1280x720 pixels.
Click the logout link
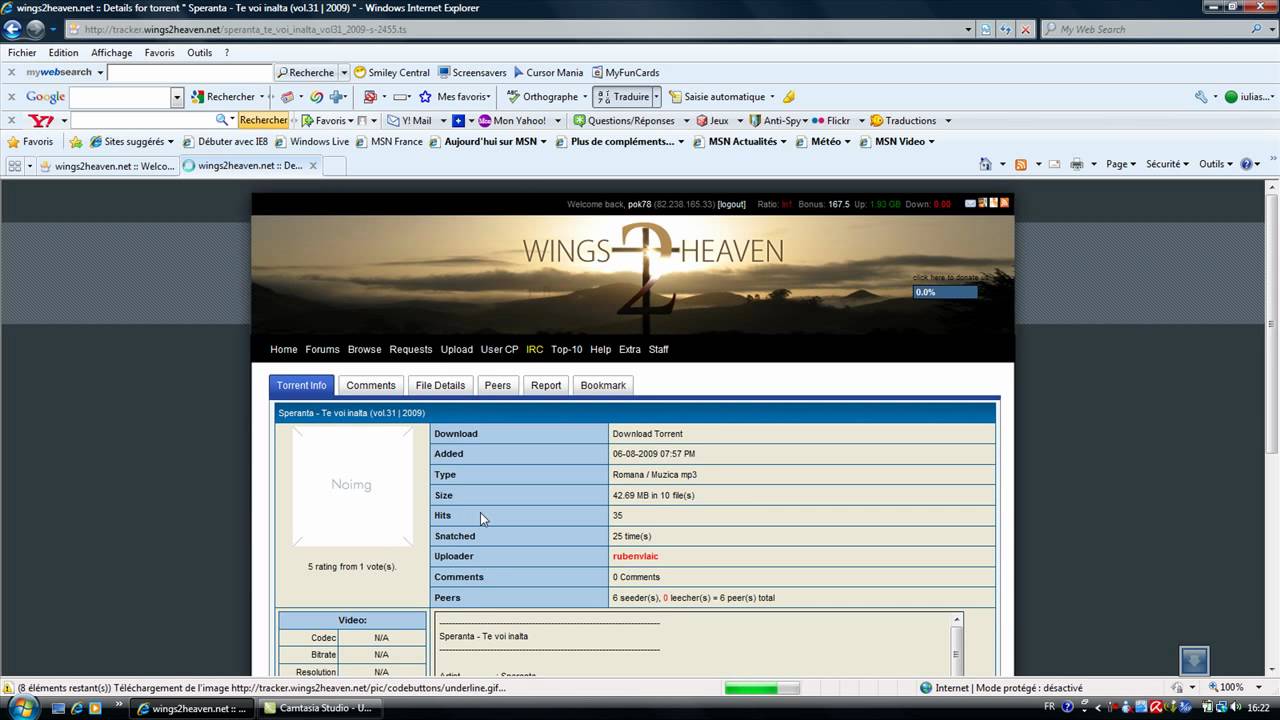pyautogui.click(x=732, y=204)
